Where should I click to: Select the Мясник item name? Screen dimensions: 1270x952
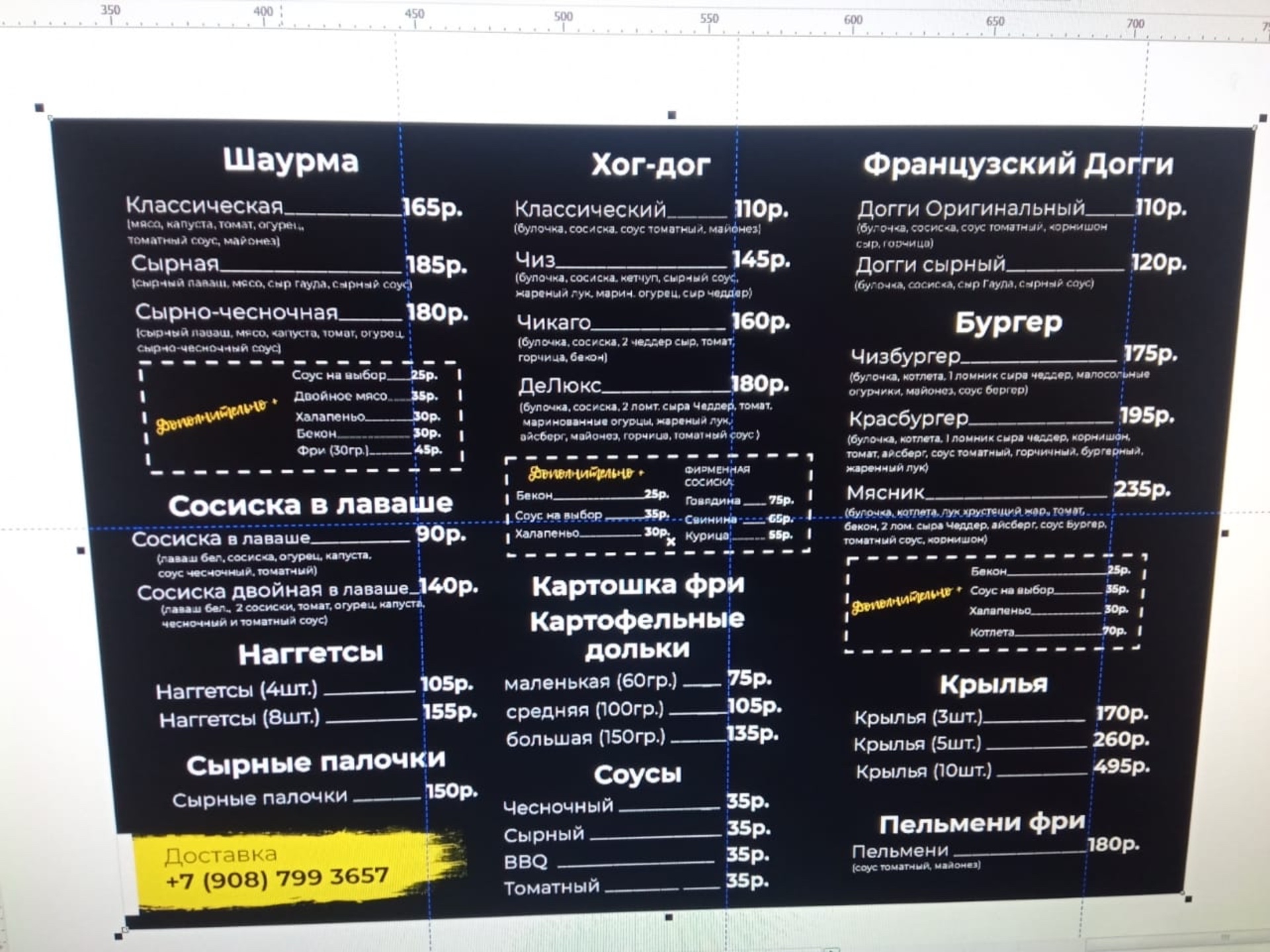coord(886,493)
